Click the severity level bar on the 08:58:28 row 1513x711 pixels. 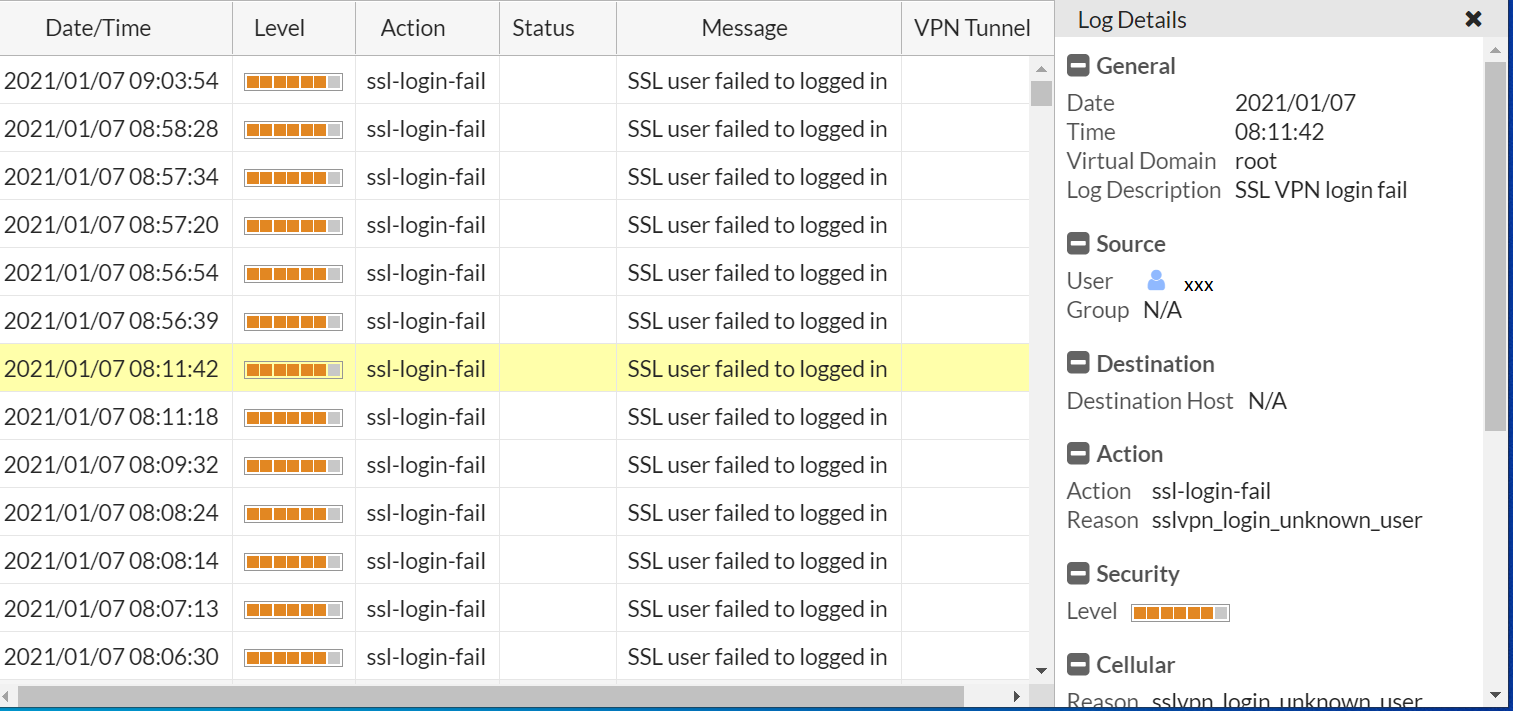click(293, 128)
